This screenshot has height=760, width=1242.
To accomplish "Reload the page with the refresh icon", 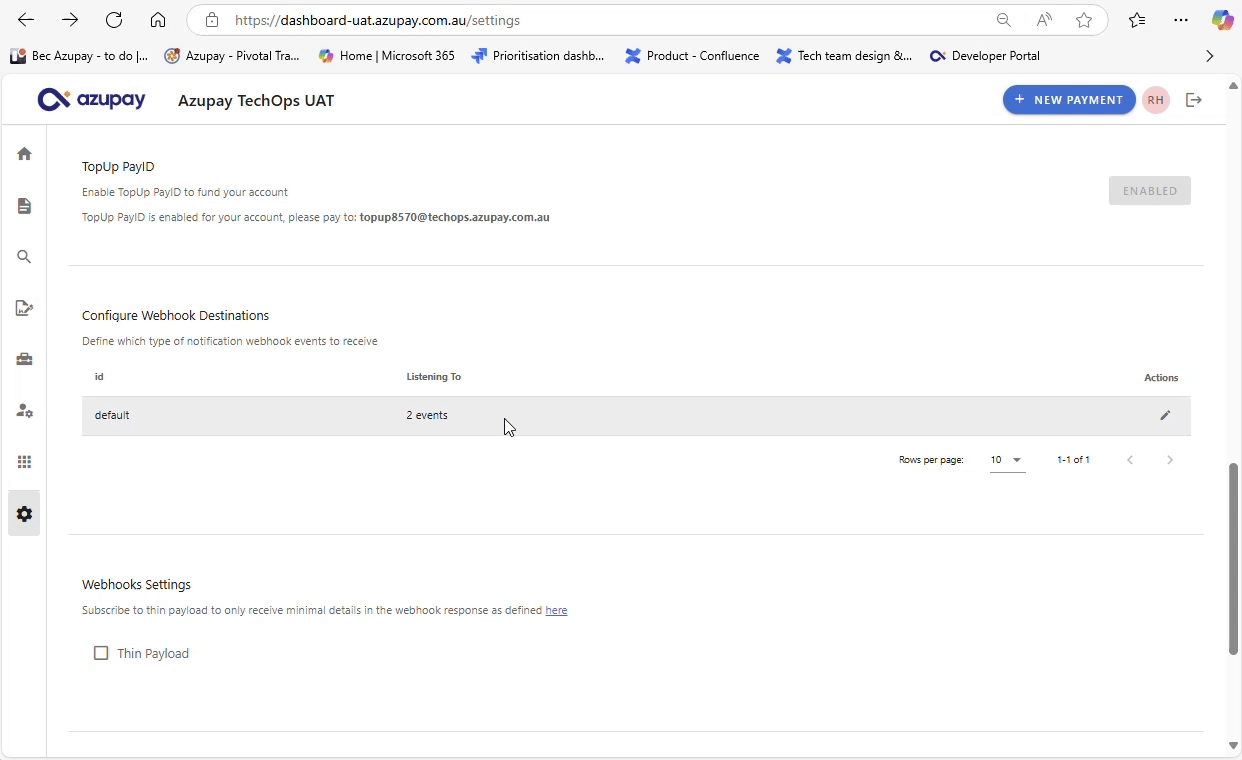I will tap(114, 20).
